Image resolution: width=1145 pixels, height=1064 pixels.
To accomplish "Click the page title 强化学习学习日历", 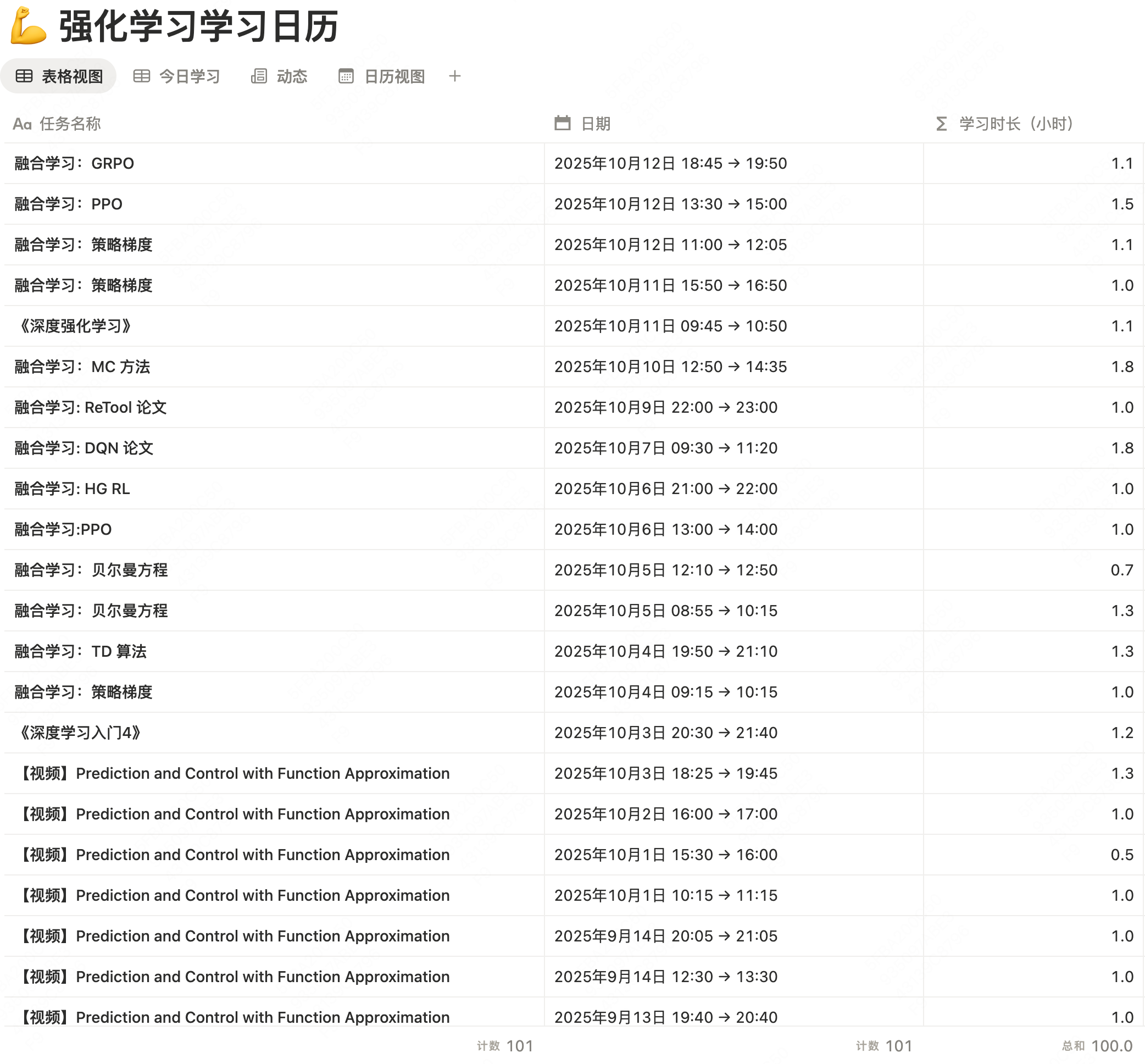I will point(198,26).
